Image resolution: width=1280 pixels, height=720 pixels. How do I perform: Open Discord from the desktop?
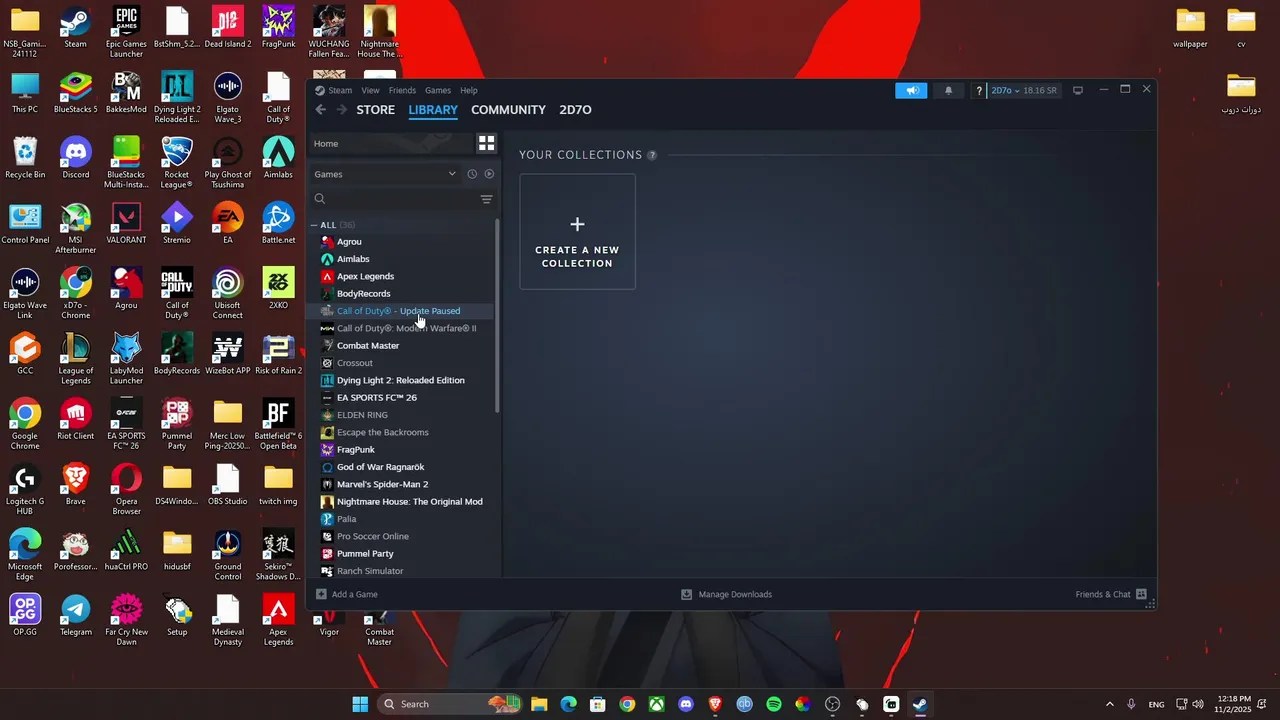click(76, 158)
